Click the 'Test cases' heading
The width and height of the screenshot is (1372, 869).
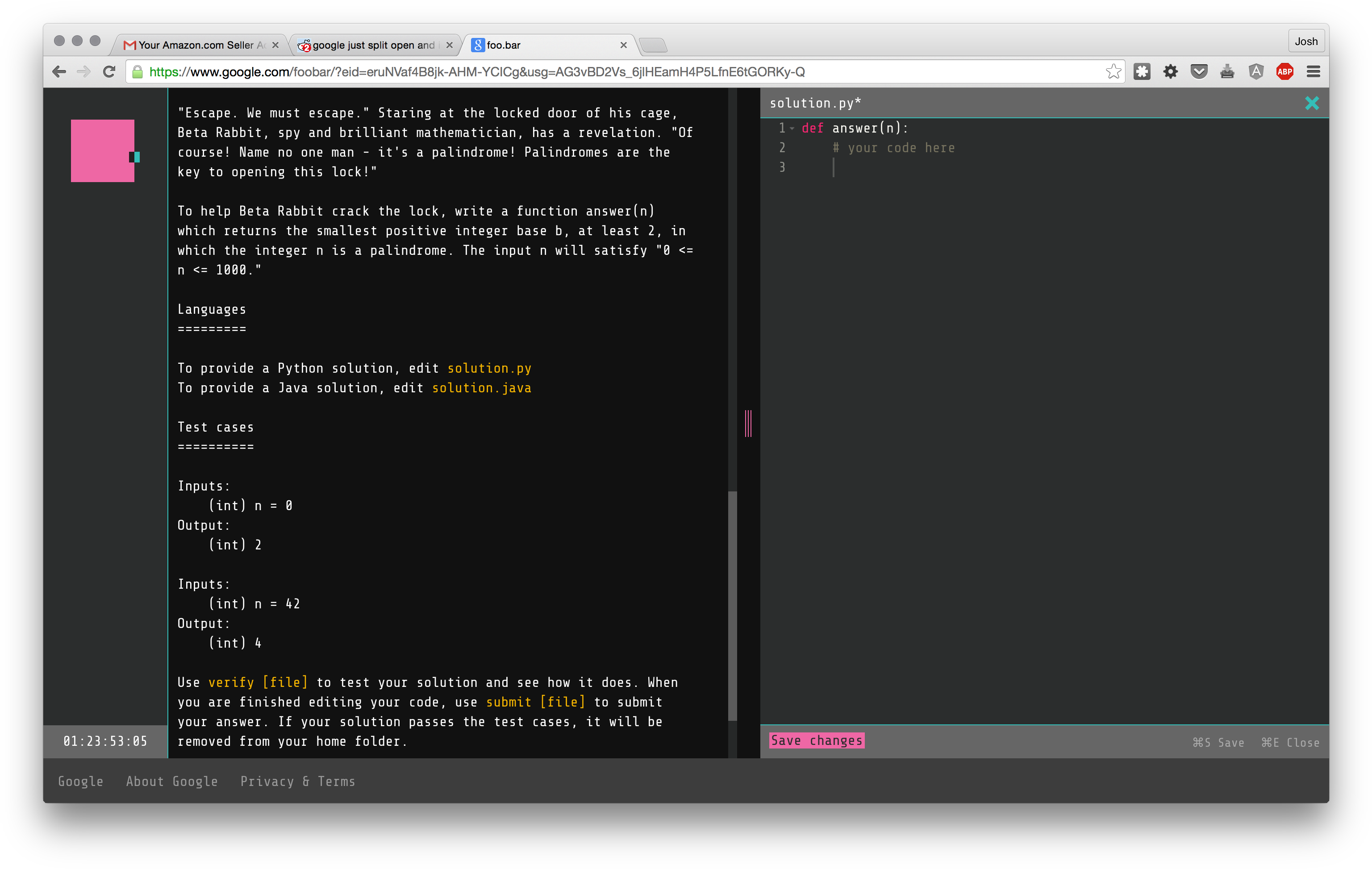(215, 427)
